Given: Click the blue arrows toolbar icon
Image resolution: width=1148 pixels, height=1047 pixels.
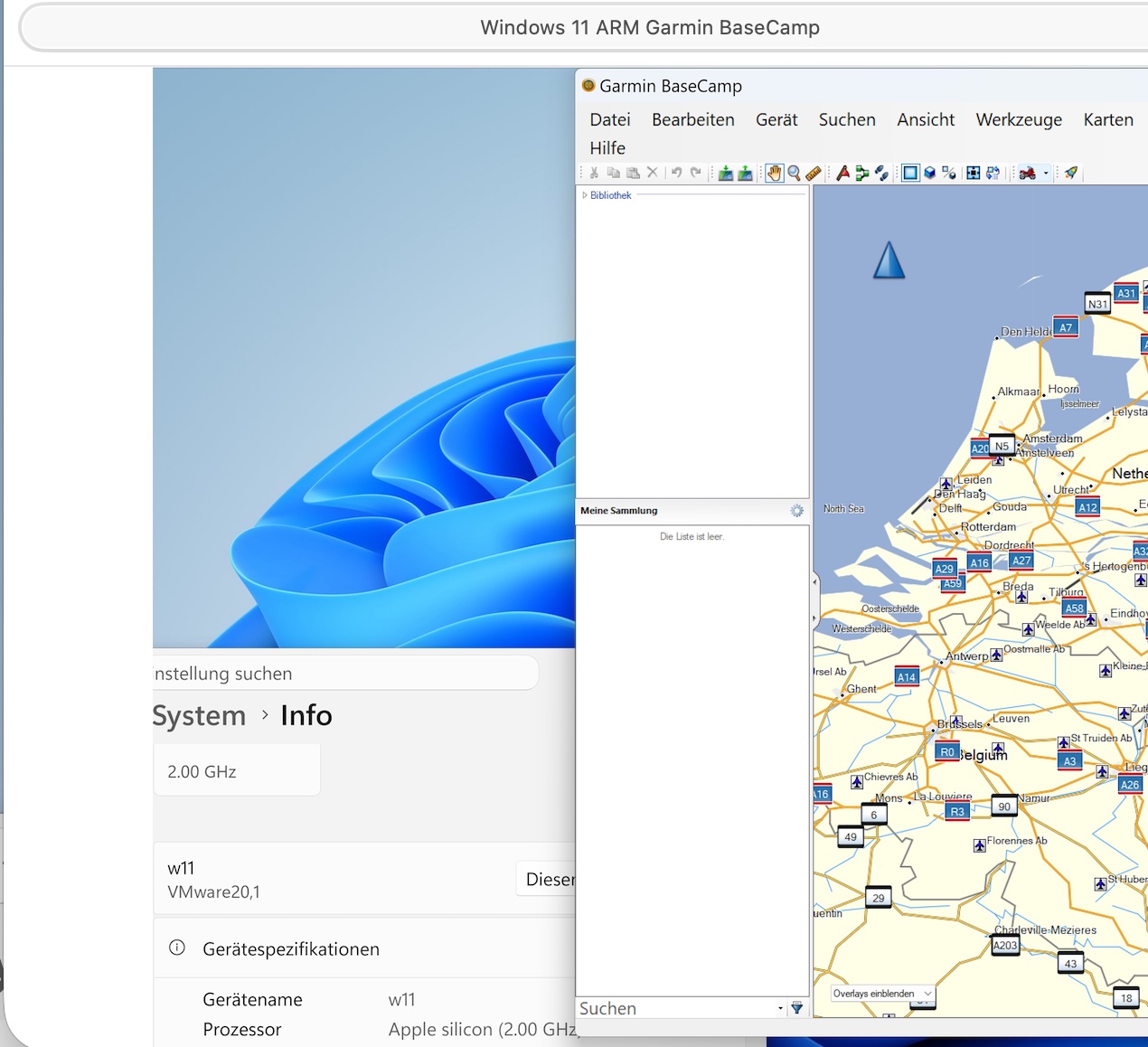Looking at the screenshot, I should coord(993,173).
